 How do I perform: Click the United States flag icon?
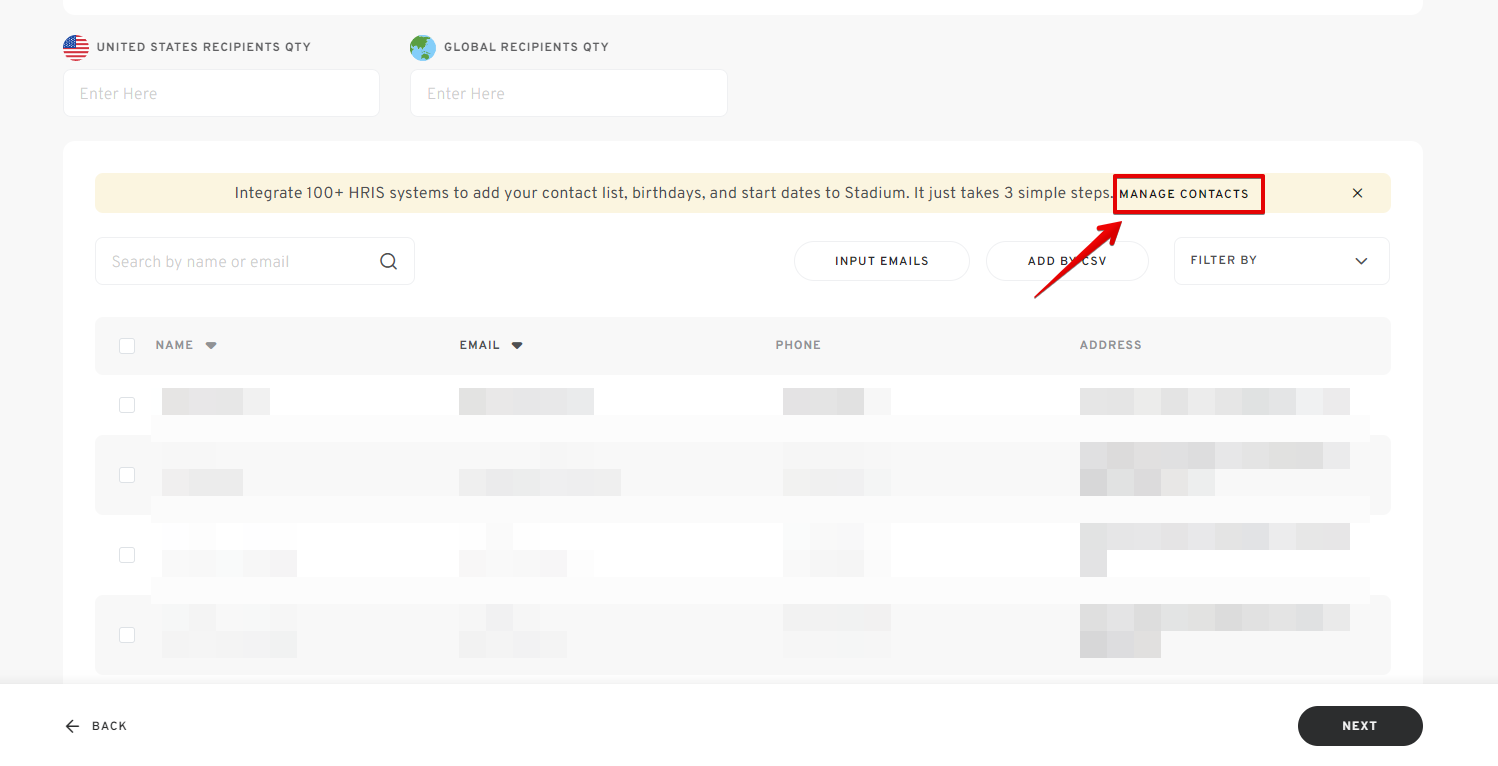click(x=76, y=47)
